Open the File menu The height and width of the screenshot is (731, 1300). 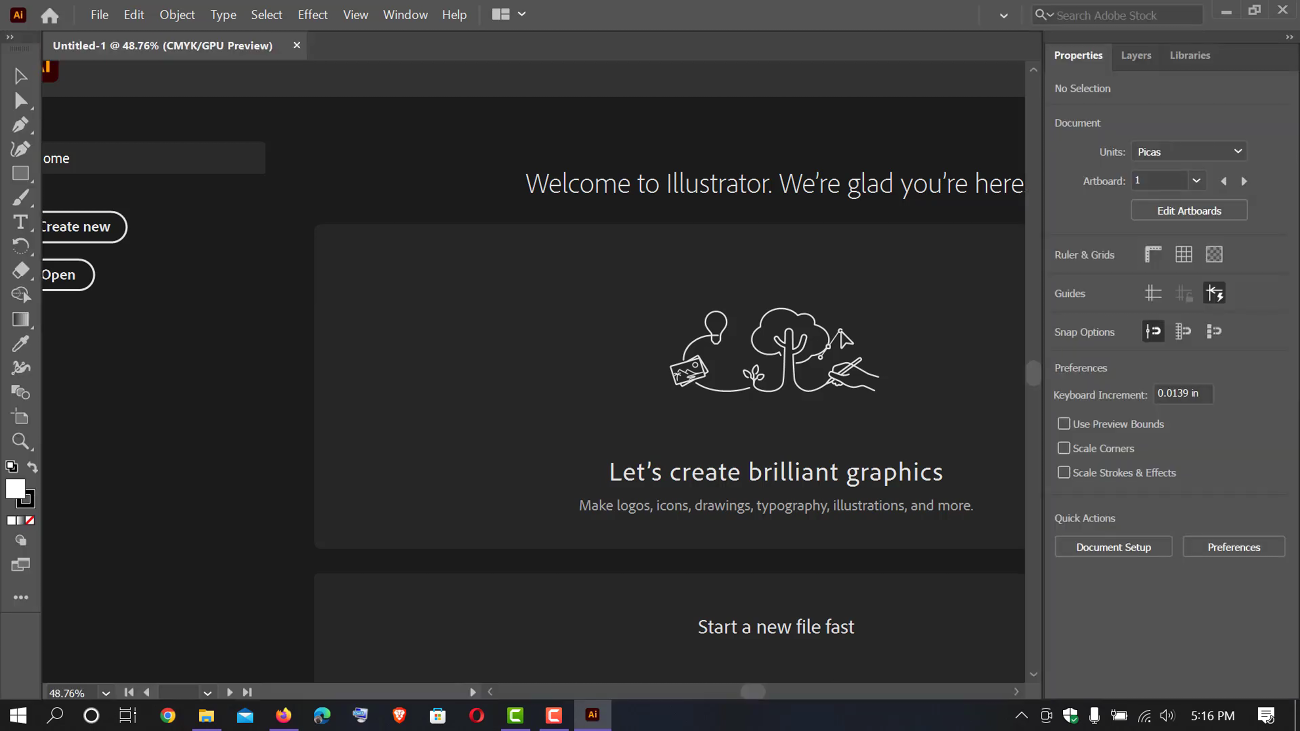(99, 15)
